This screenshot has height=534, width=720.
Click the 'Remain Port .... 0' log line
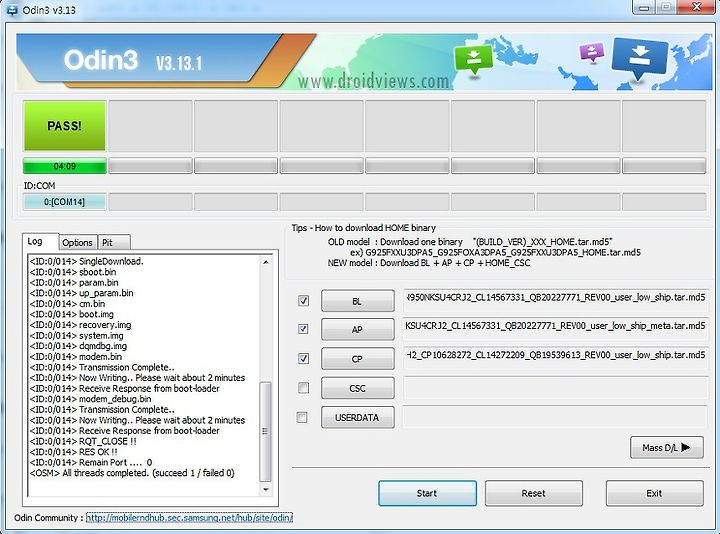pyautogui.click(x=91, y=462)
